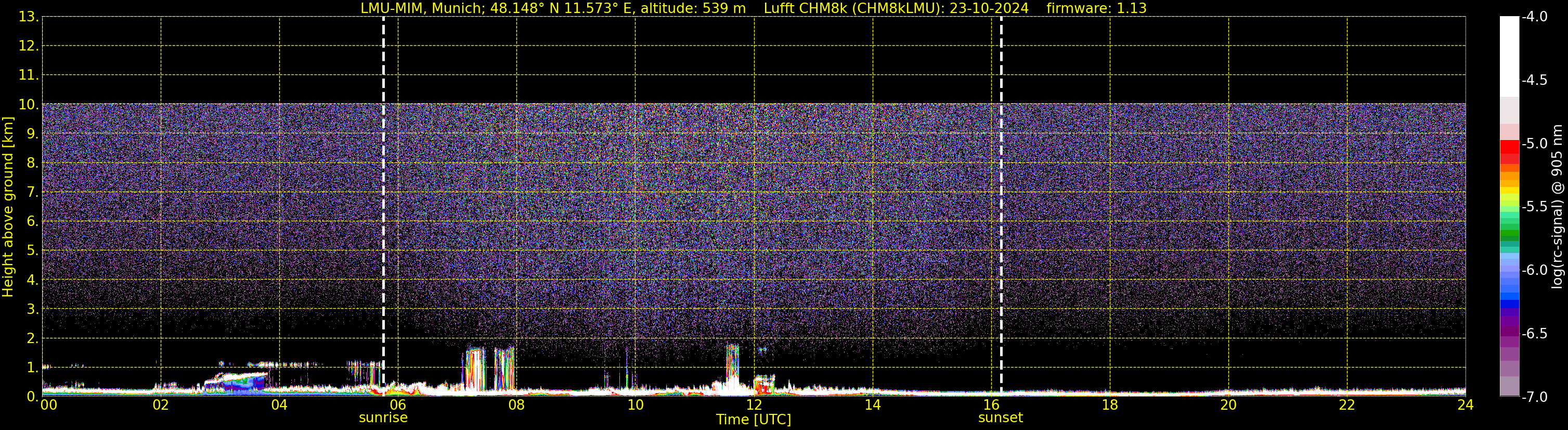This screenshot has height=430, width=1568.
Task: Click the "Height above ground [km]" axis label
Action: click(8, 207)
